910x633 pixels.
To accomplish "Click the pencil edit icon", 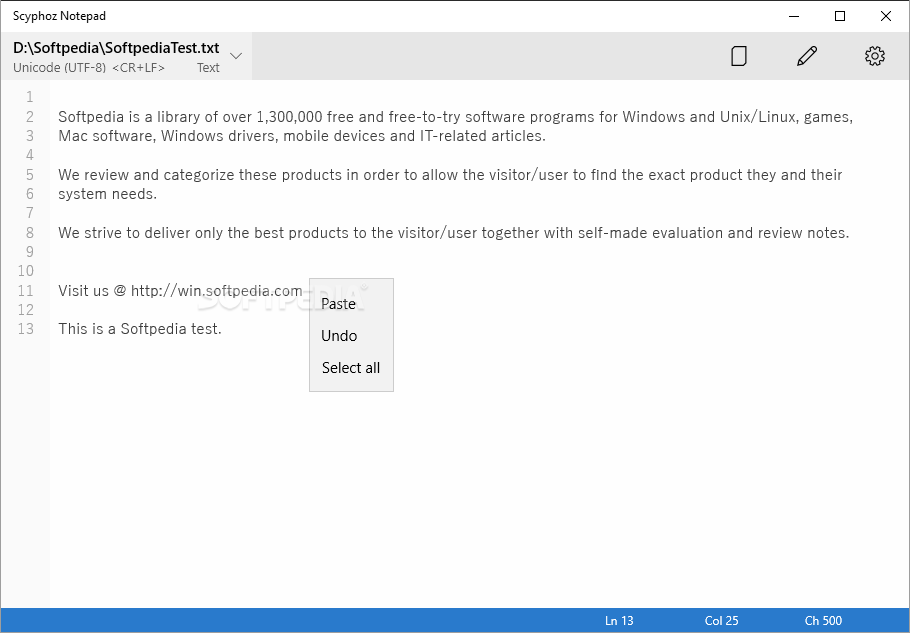I will pos(807,56).
